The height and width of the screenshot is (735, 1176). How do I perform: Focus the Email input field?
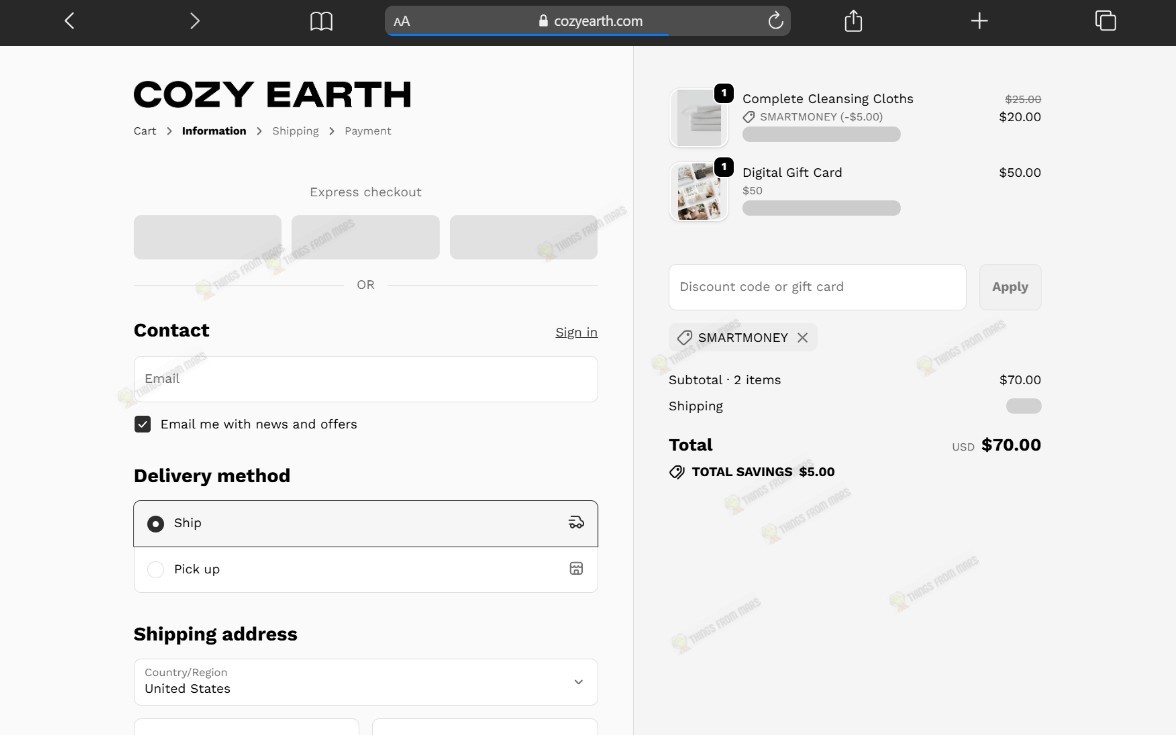tap(365, 379)
